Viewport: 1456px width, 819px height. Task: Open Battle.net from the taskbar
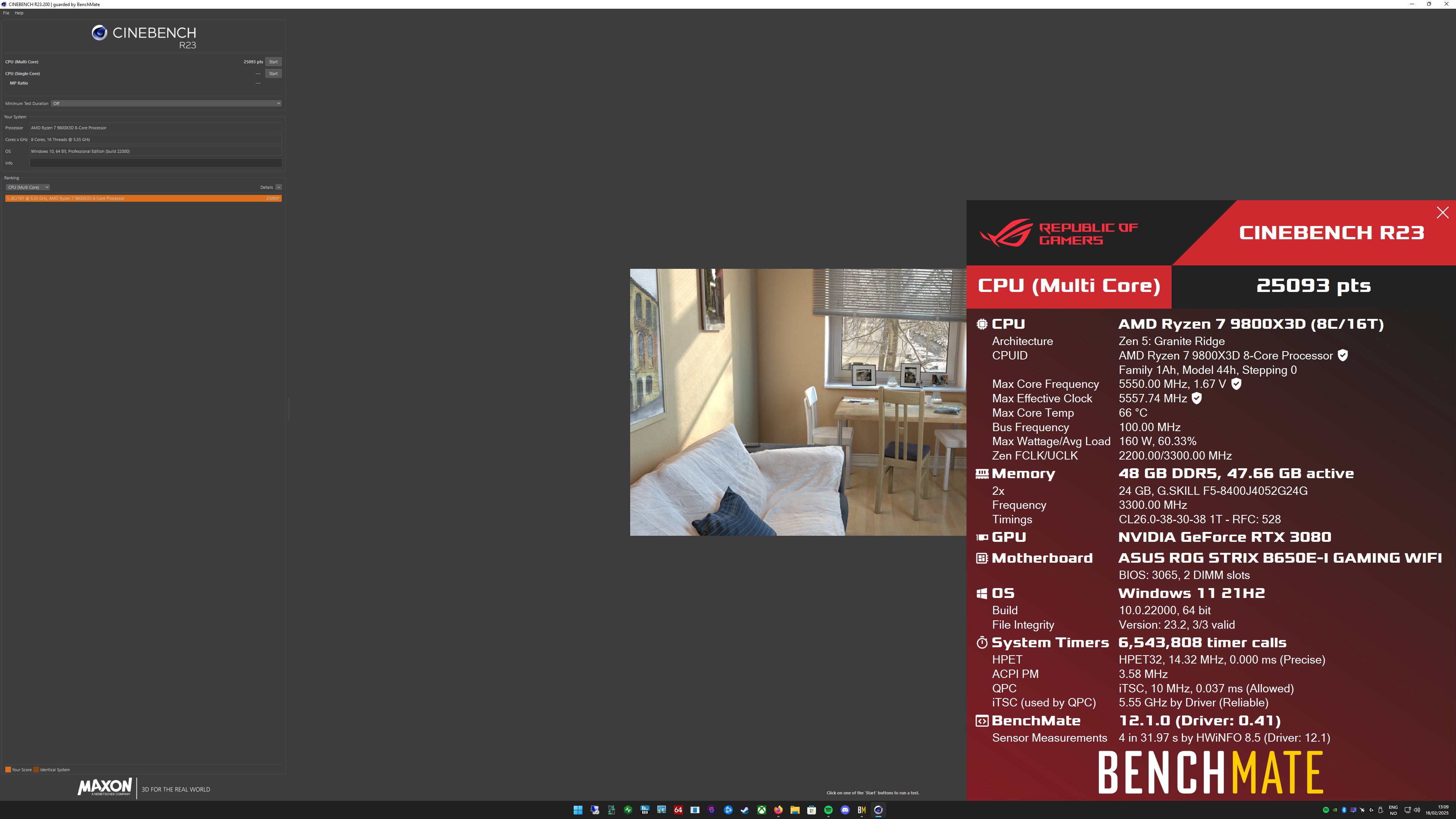728,810
